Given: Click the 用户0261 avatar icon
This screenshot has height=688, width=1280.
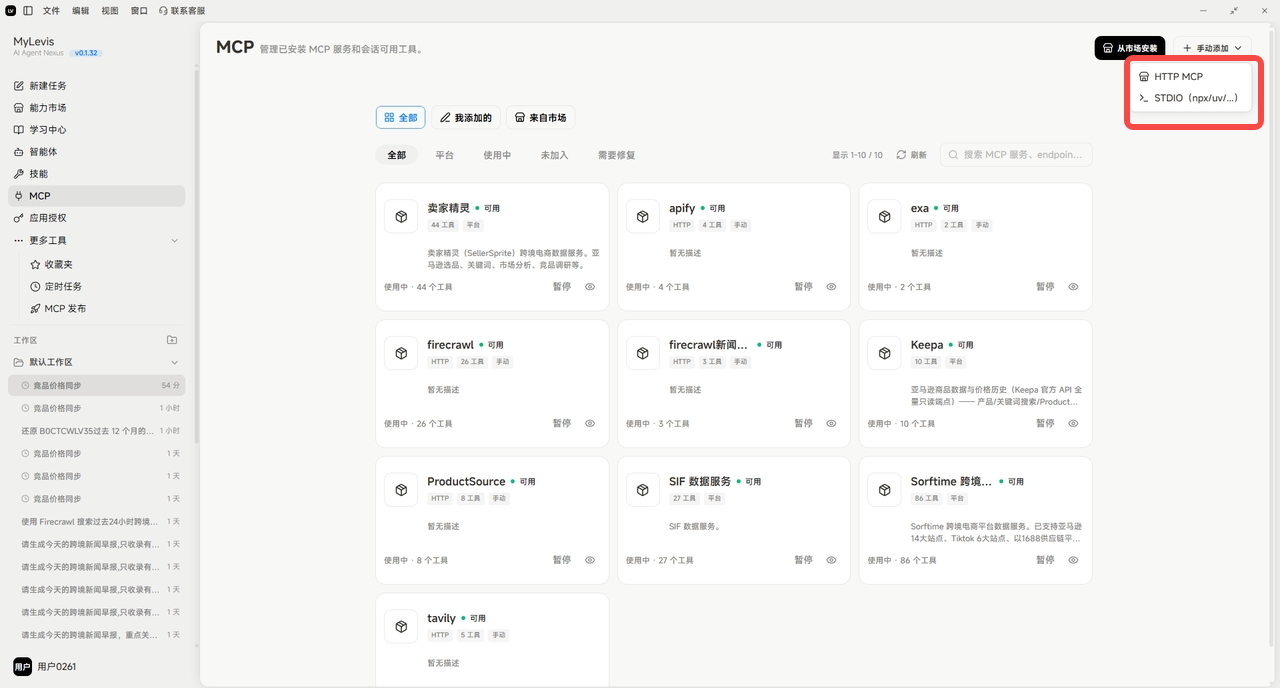Looking at the screenshot, I should (22, 667).
